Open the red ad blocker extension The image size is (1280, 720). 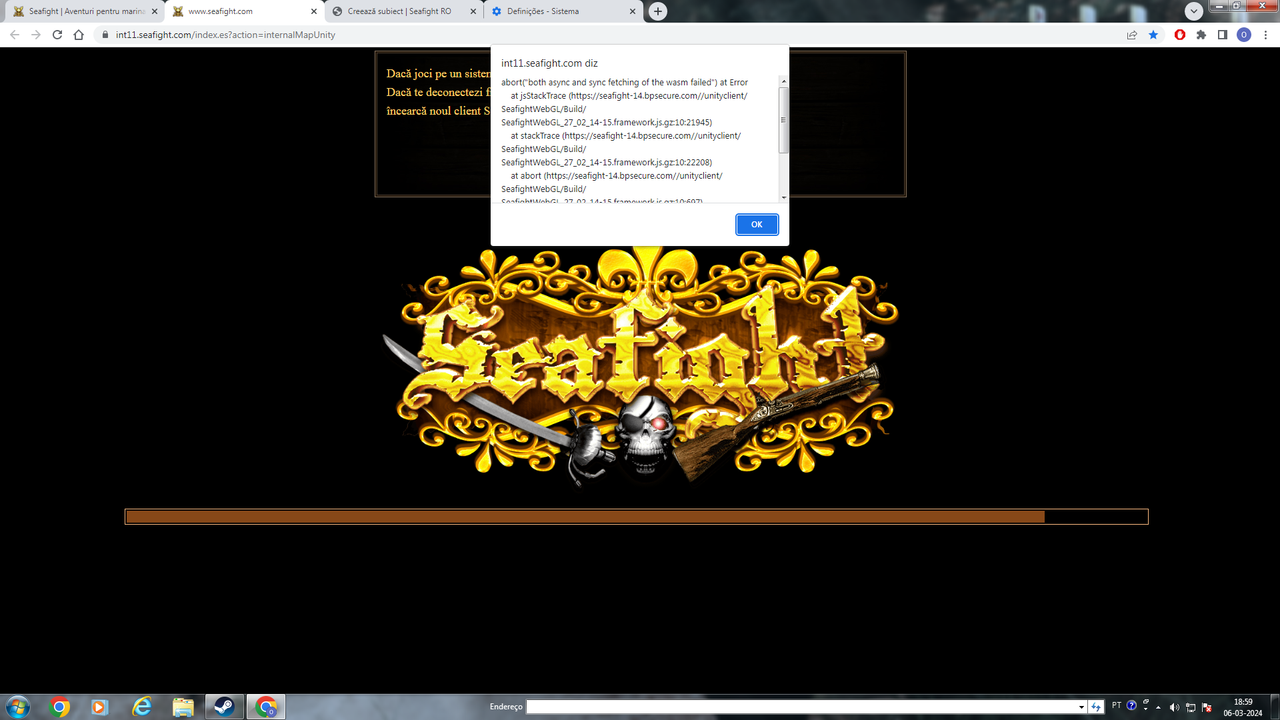[1180, 34]
